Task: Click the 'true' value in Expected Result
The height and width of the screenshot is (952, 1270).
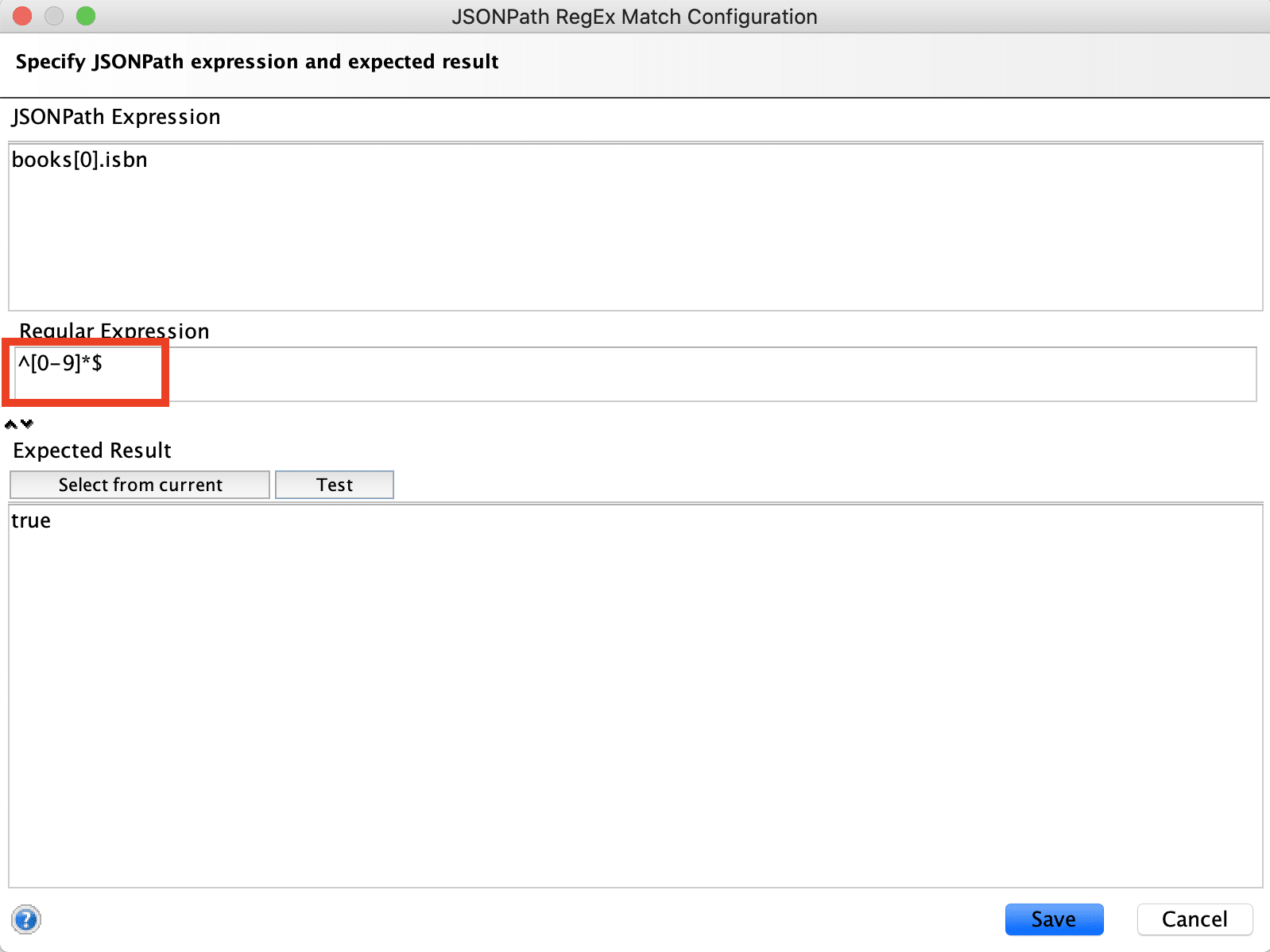Action: click(x=31, y=521)
